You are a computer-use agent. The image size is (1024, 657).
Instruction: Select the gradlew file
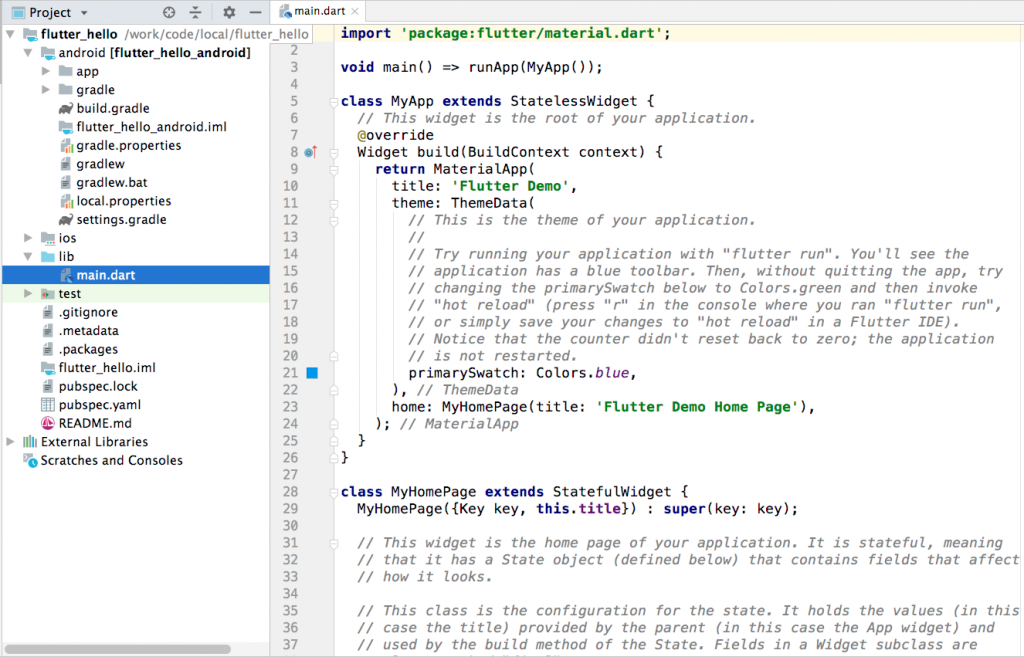[101, 164]
